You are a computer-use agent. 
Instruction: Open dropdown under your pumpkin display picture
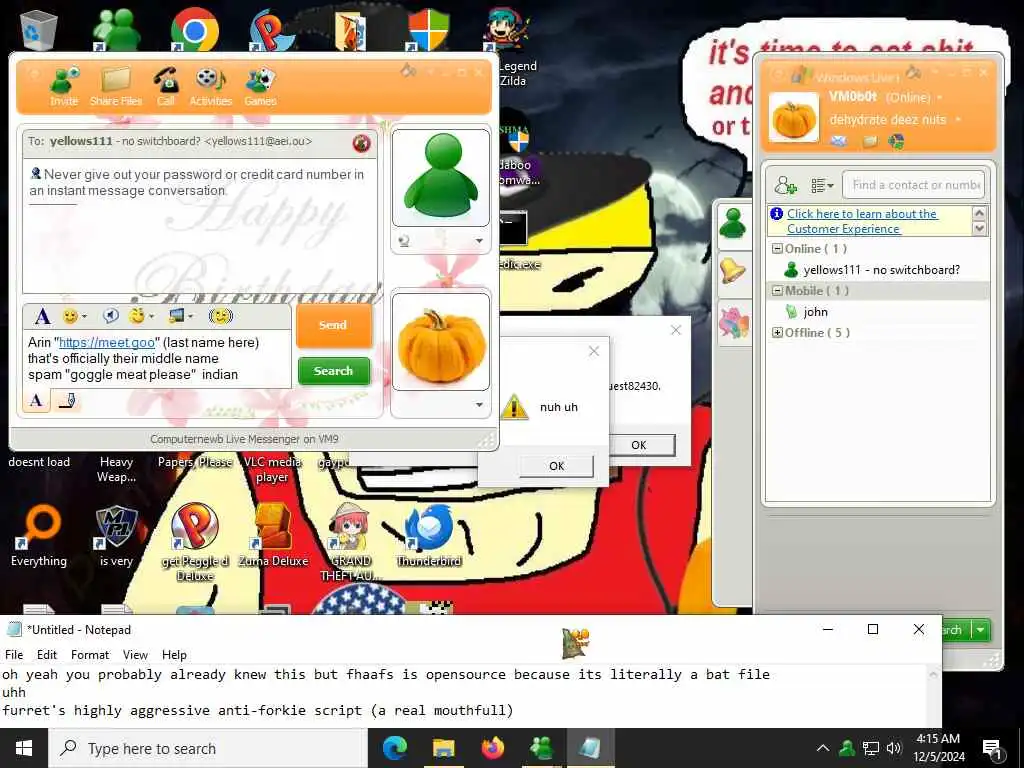[x=479, y=405]
